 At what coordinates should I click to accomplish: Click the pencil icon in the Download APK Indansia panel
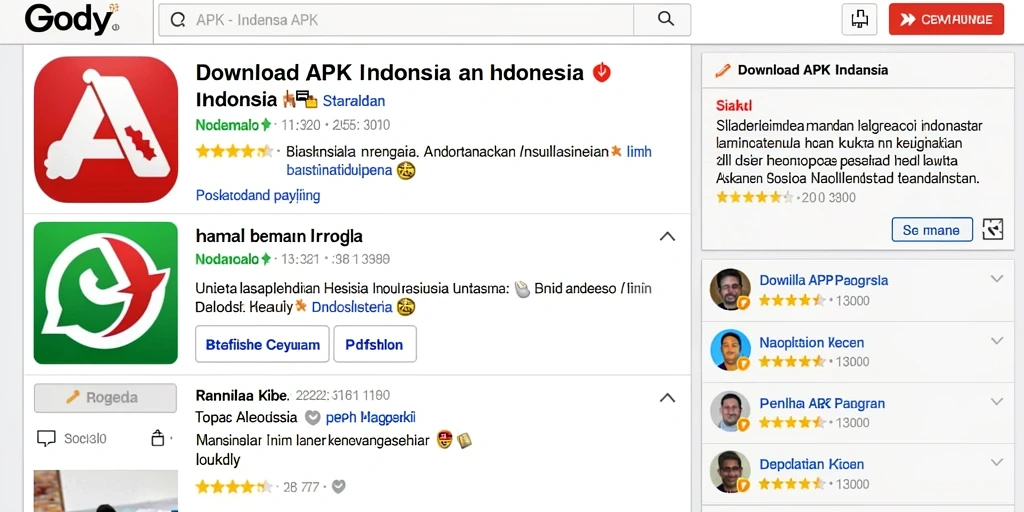point(722,70)
